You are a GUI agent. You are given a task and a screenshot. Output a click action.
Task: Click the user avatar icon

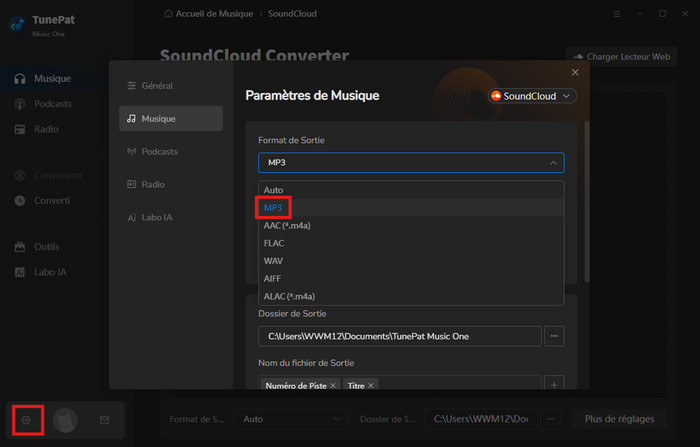click(65, 420)
